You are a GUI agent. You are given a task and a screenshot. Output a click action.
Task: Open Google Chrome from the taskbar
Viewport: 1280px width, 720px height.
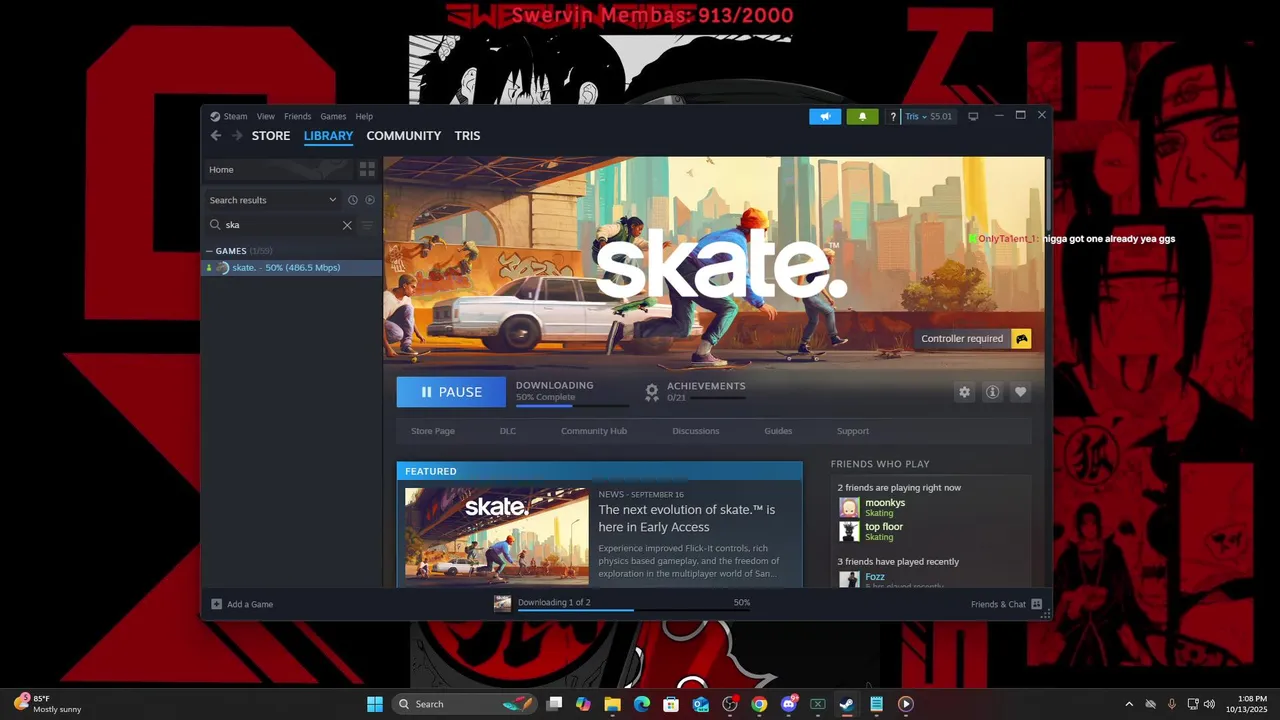759,704
